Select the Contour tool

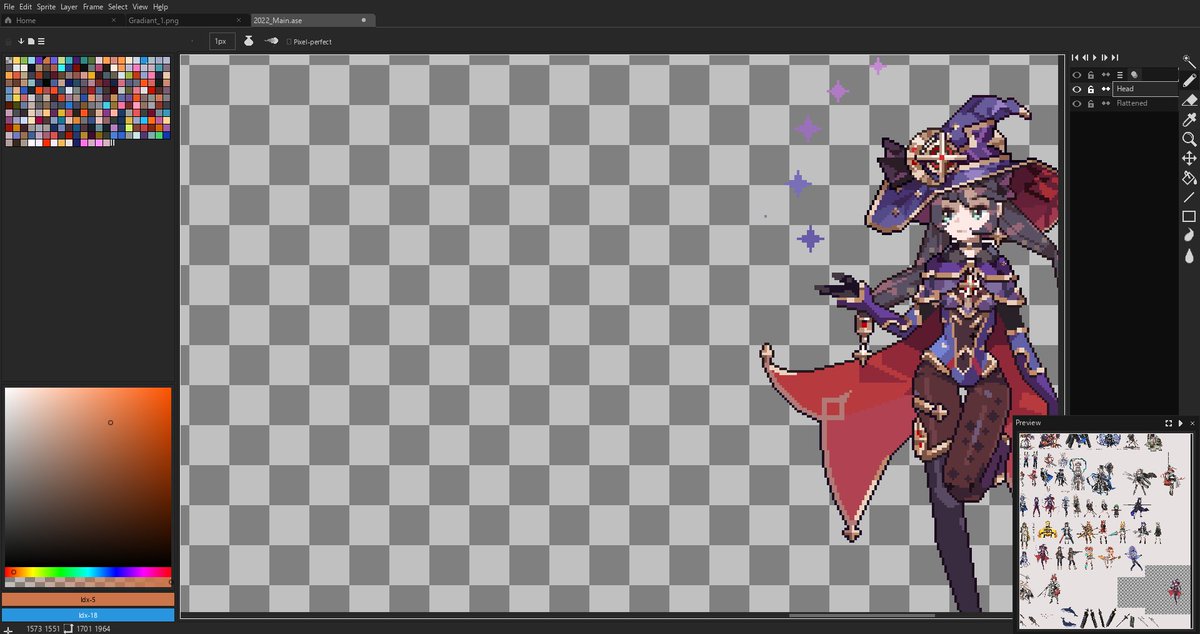pyautogui.click(x=1189, y=236)
